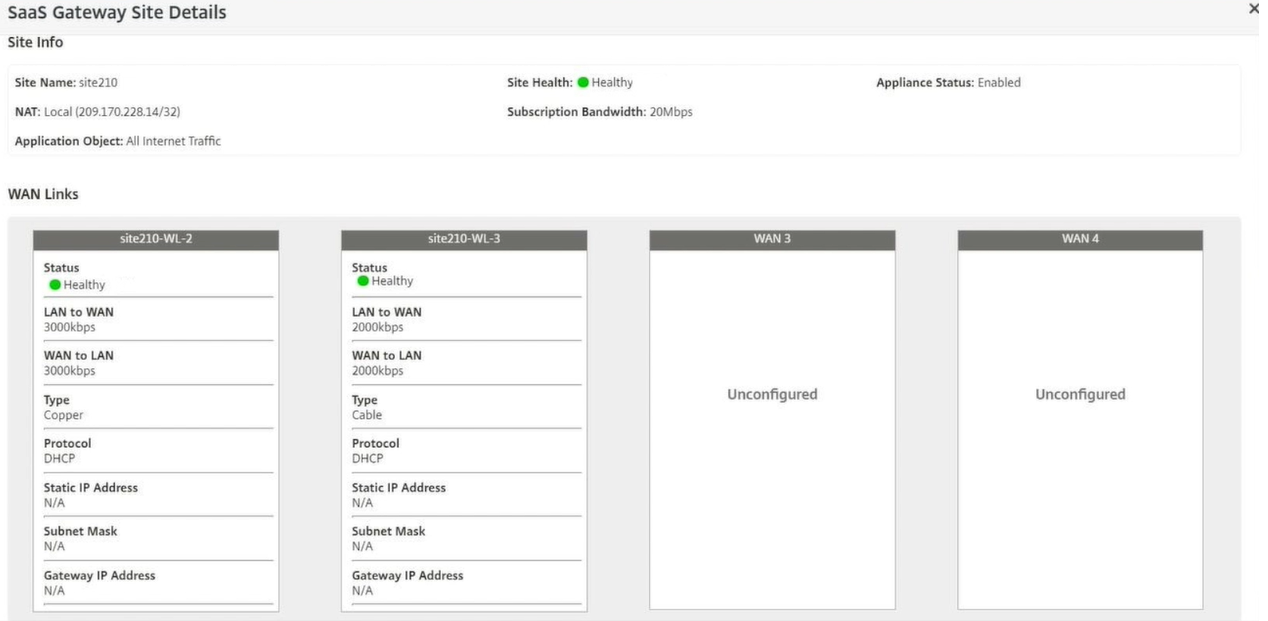Image resolution: width=1268 pixels, height=621 pixels.
Task: Click the Gateway IP Address N/A in site210-WL-3
Action: click(x=362, y=591)
